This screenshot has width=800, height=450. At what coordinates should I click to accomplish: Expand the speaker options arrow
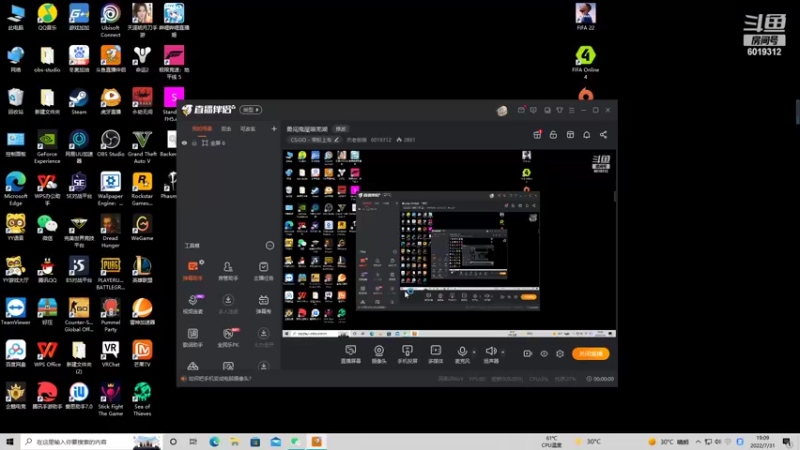(x=503, y=352)
